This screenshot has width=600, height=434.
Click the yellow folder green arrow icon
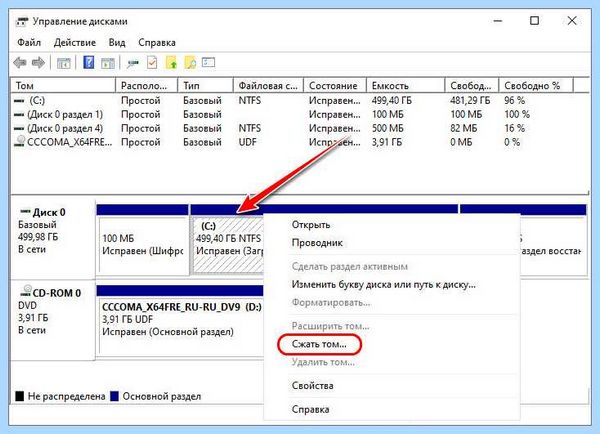pos(171,62)
